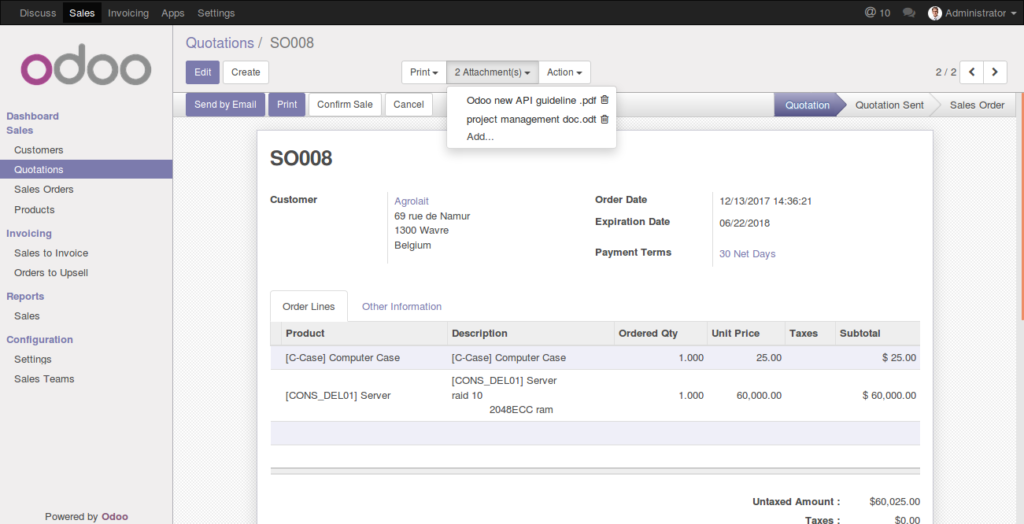Viewport: 1024px width, 524px height.
Task: Click the Edit button
Action: pyautogui.click(x=202, y=72)
